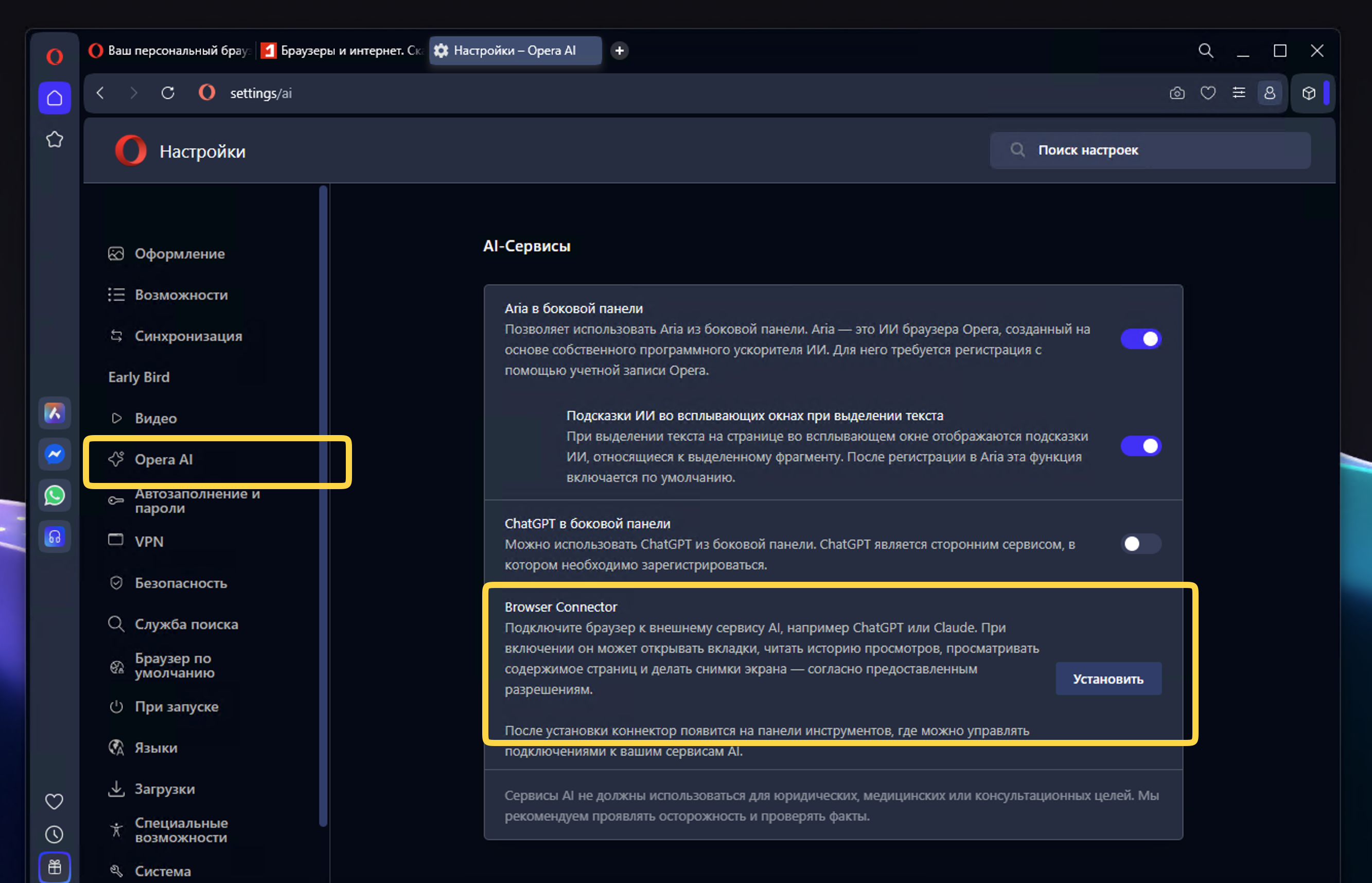This screenshot has height=883, width=1372.
Task: Open Aria AI sidebar icon
Action: [55, 413]
